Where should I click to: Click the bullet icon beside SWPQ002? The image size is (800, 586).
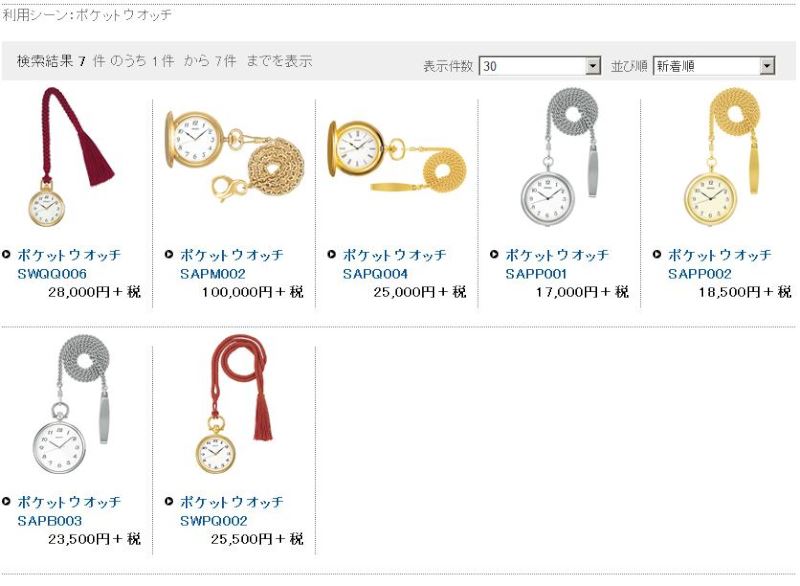(169, 501)
